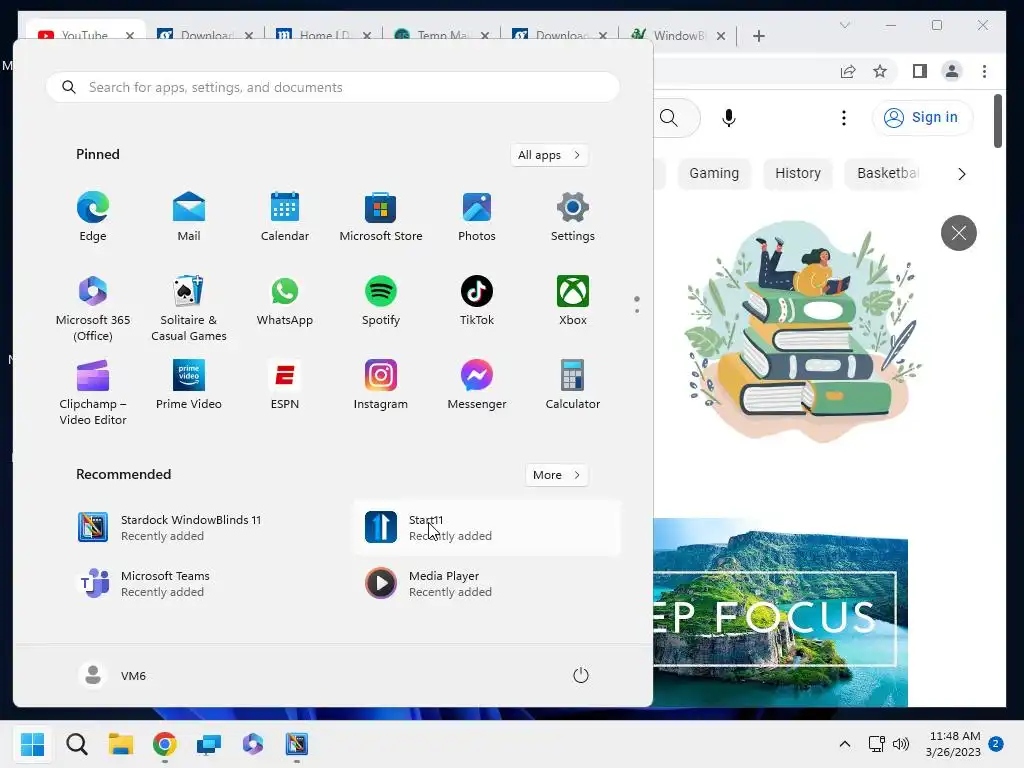Launch WhatsApp from pinned apps
Image resolution: width=1024 pixels, height=768 pixels.
point(285,300)
